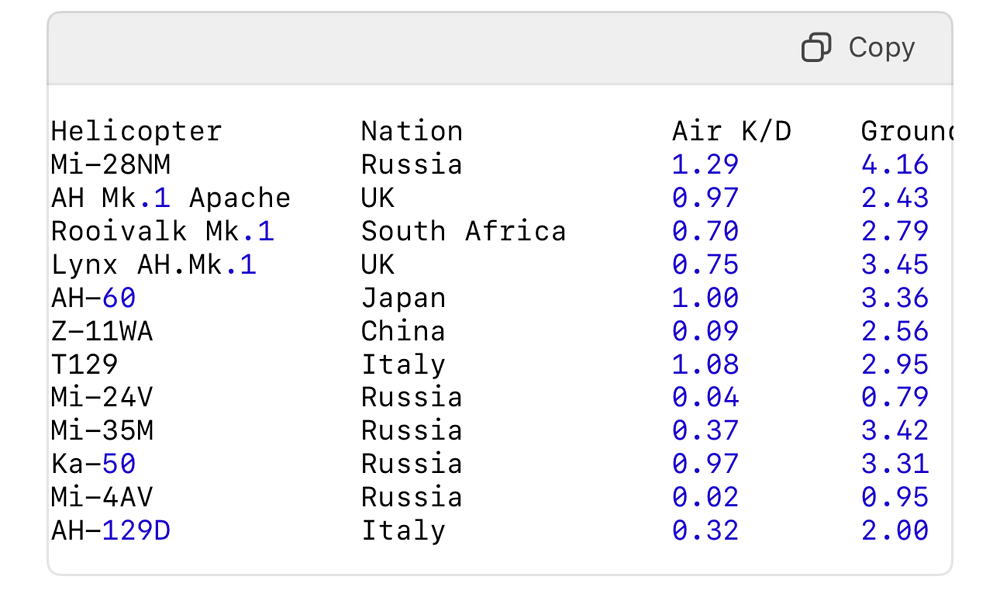The height and width of the screenshot is (610, 1000).
Task: Click the Mi-35M ground value 3.42
Action: click(x=895, y=430)
